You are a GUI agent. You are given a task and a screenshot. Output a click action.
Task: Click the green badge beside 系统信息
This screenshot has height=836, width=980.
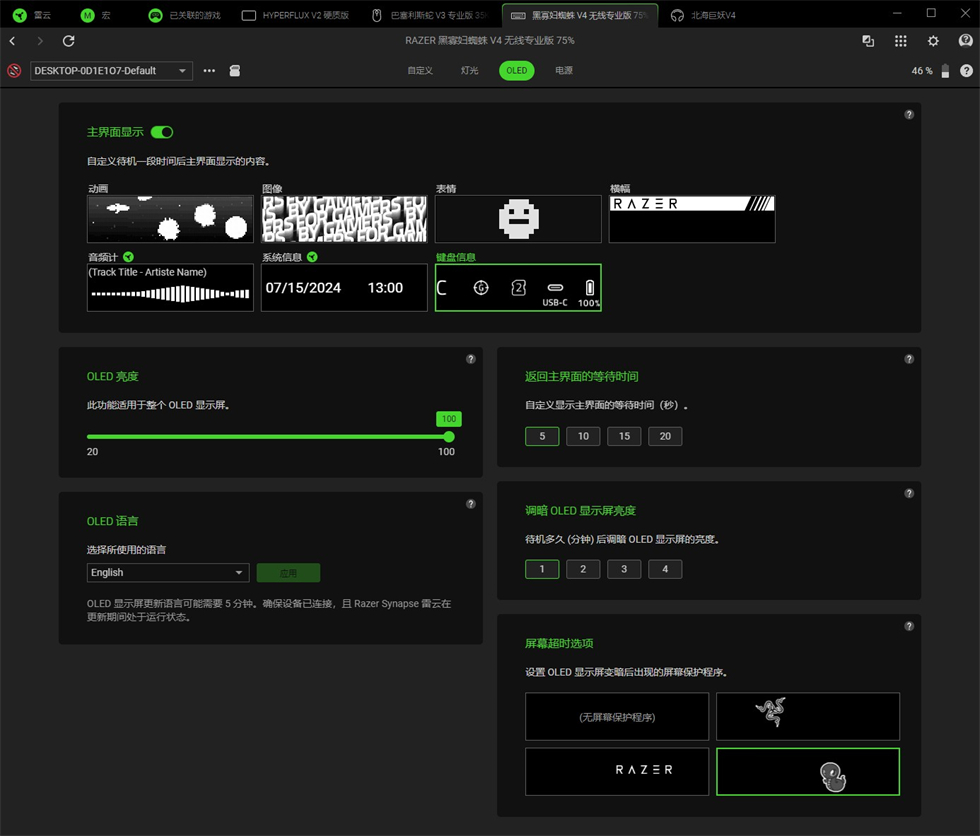(x=312, y=257)
